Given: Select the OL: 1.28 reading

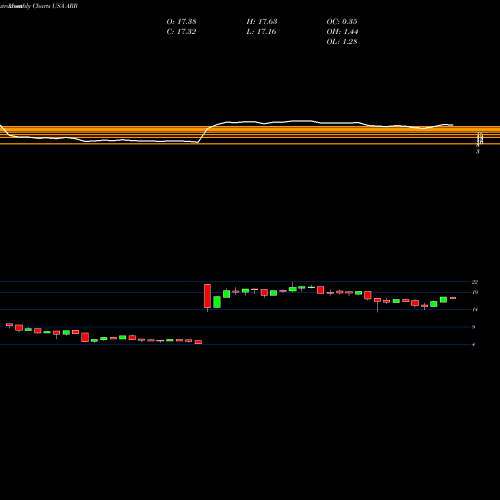Looking at the screenshot, I should [342, 42].
